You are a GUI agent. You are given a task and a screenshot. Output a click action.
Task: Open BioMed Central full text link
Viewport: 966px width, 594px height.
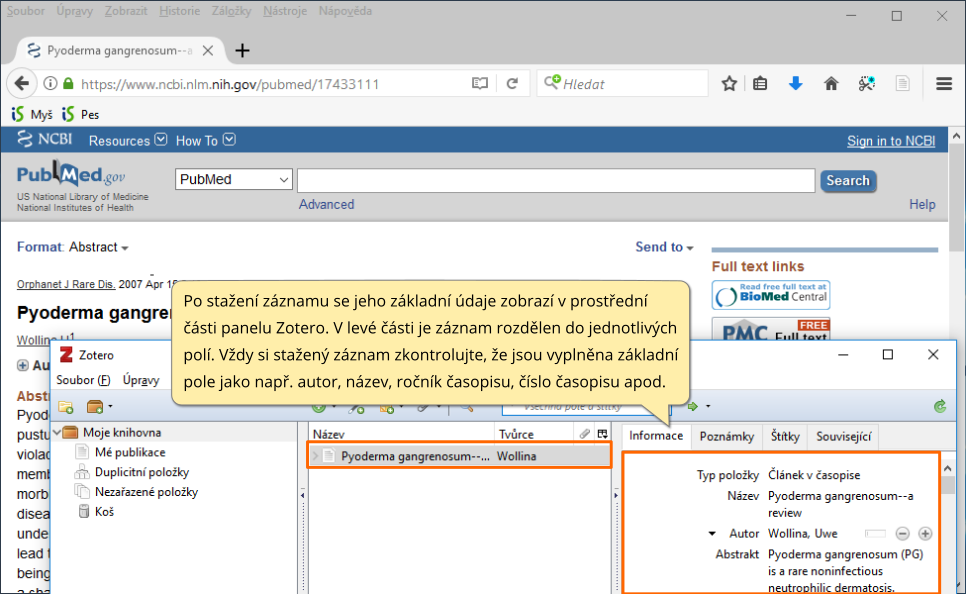click(x=771, y=295)
